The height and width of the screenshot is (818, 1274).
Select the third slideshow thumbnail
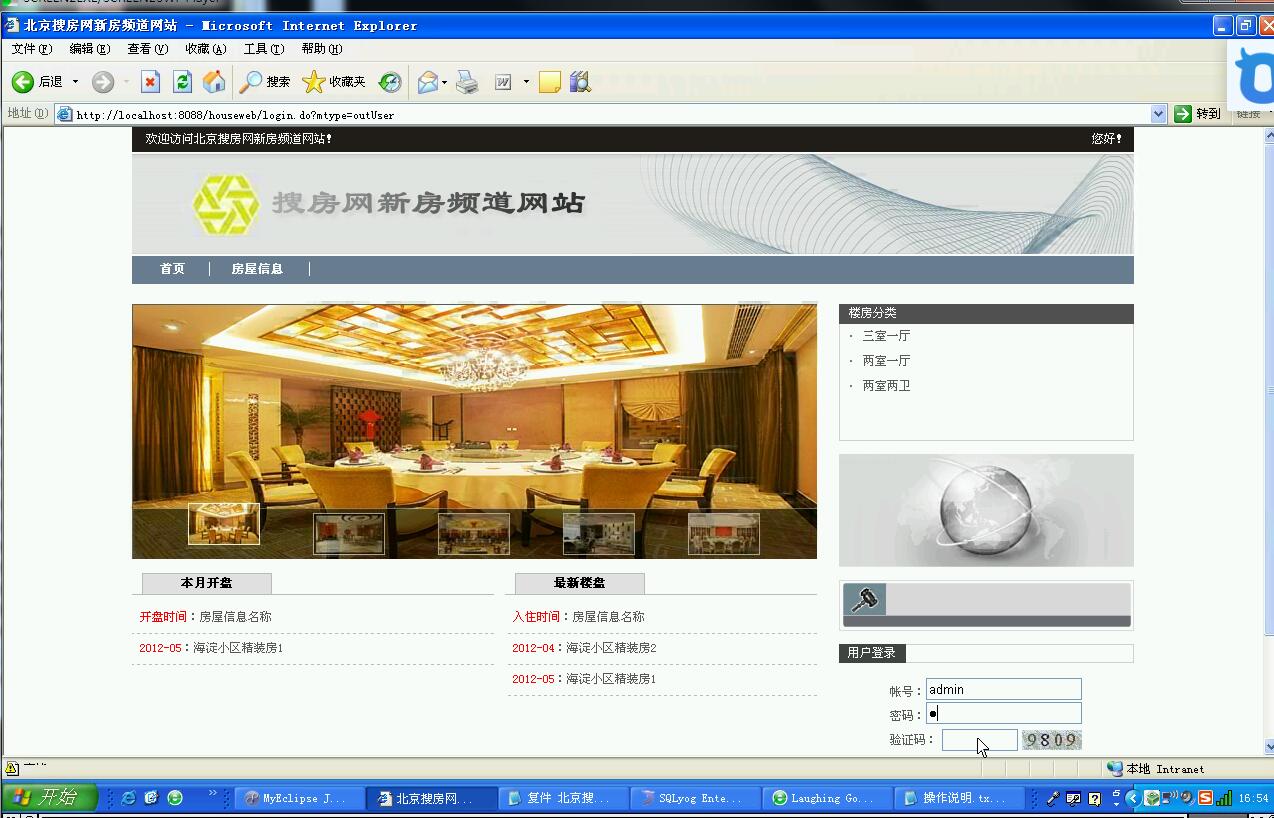474,534
